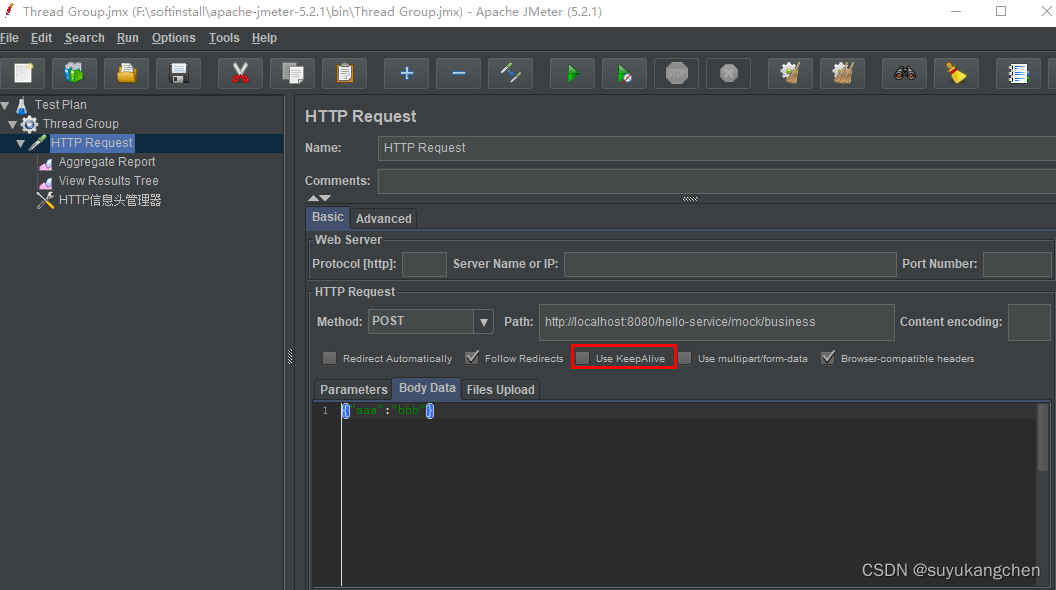This screenshot has height=590, width=1056.
Task: Click the Paste clipboard icon
Action: [x=344, y=73]
